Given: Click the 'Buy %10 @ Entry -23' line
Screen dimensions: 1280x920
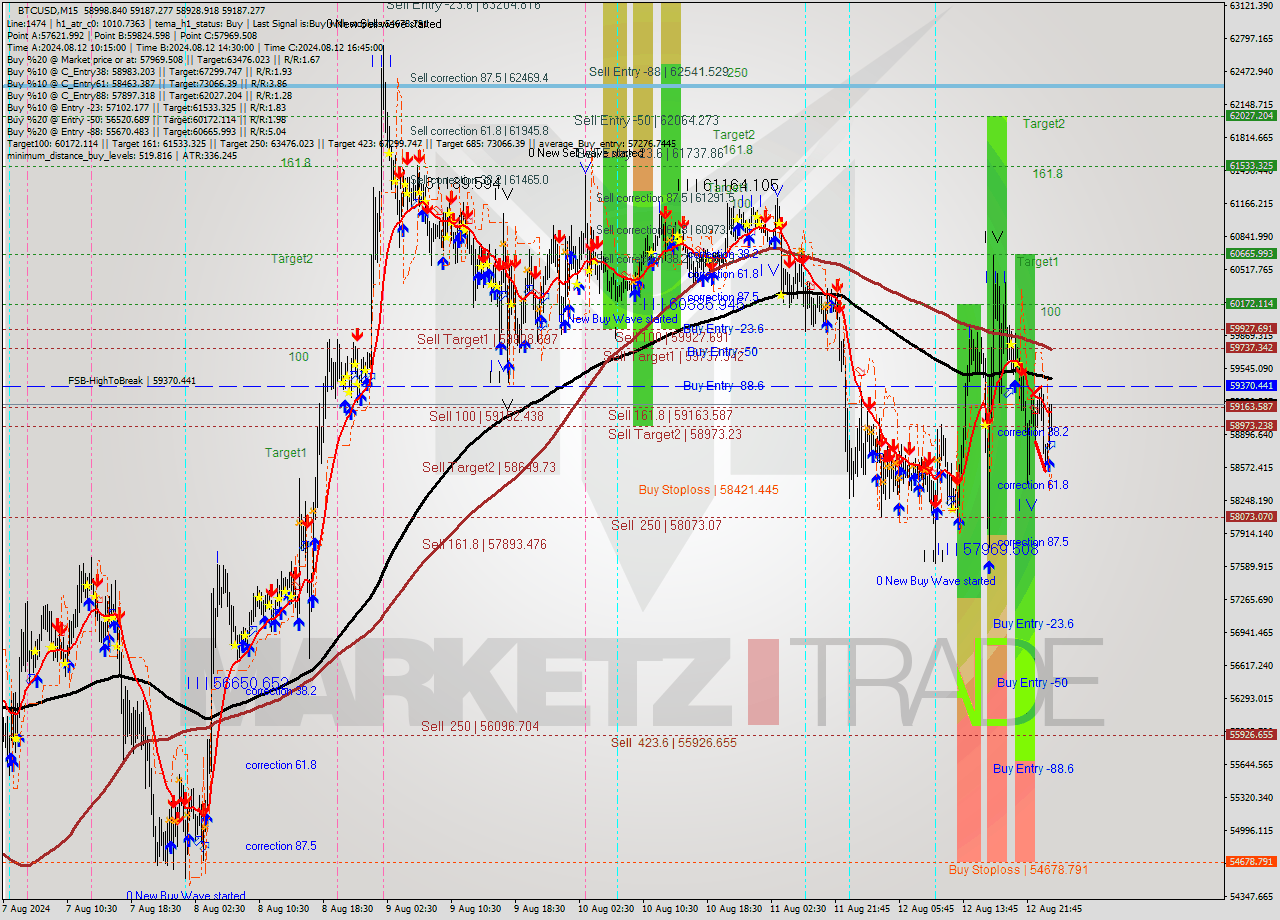Looking at the screenshot, I should [146, 107].
